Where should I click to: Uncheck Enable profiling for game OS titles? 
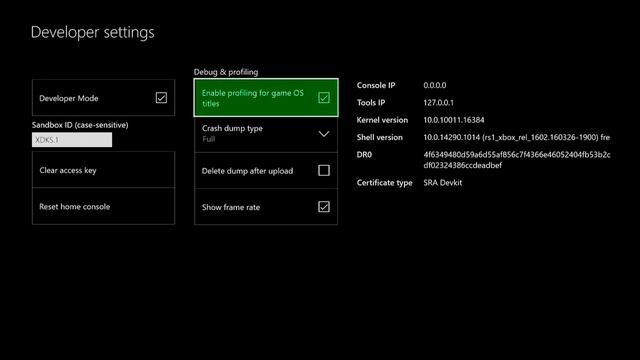pyautogui.click(x=324, y=98)
